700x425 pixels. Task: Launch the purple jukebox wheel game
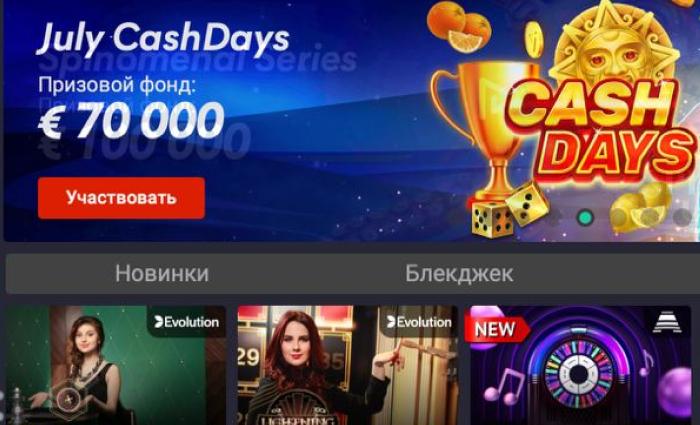click(580, 365)
